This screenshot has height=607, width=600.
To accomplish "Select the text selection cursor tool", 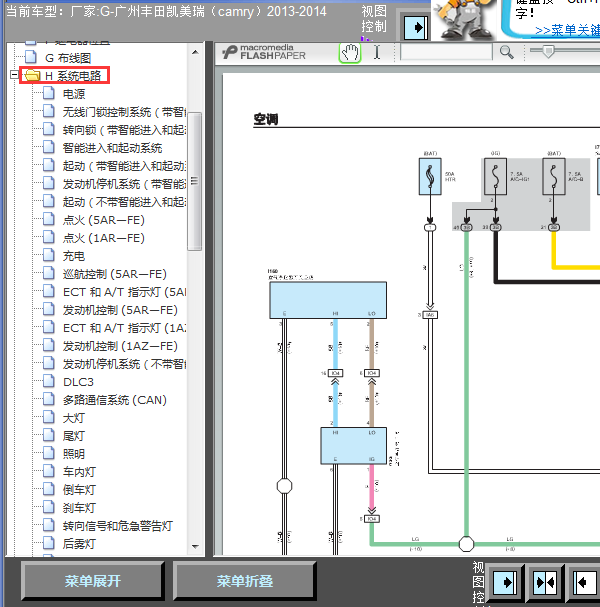I will pyautogui.click(x=377, y=52).
